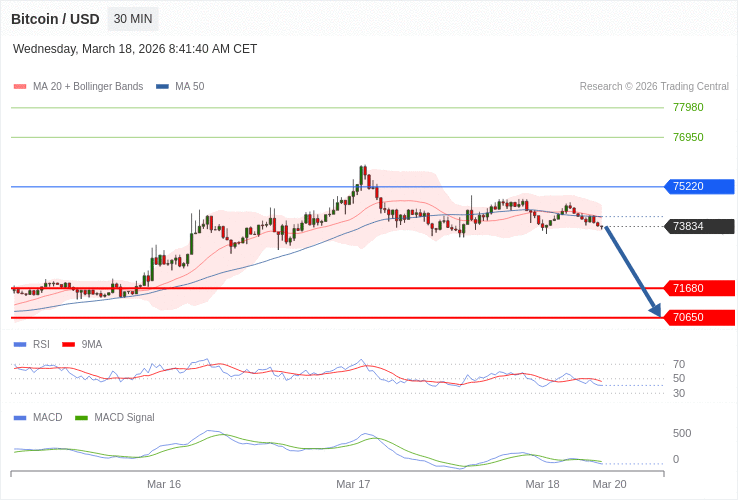The image size is (738, 500).
Task: Click the Mar 16 date axis label
Action: point(164,484)
